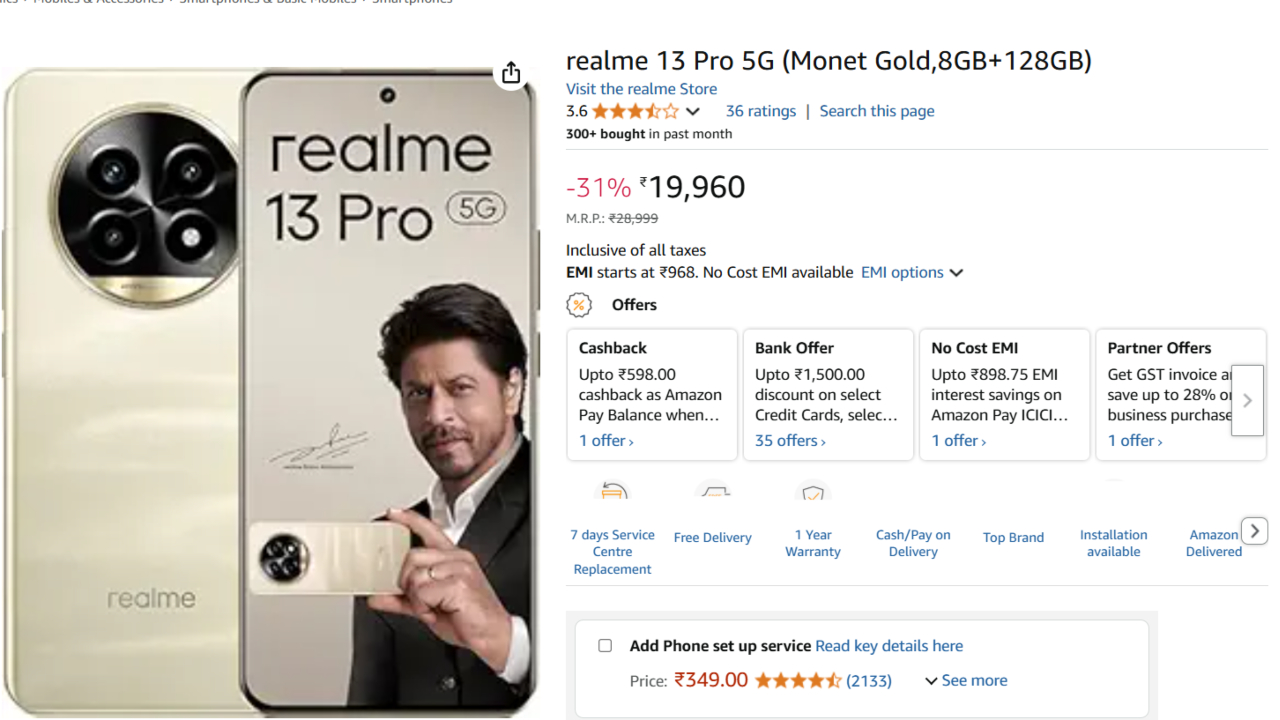
Task: Open the 36 ratings link
Action: (x=760, y=111)
